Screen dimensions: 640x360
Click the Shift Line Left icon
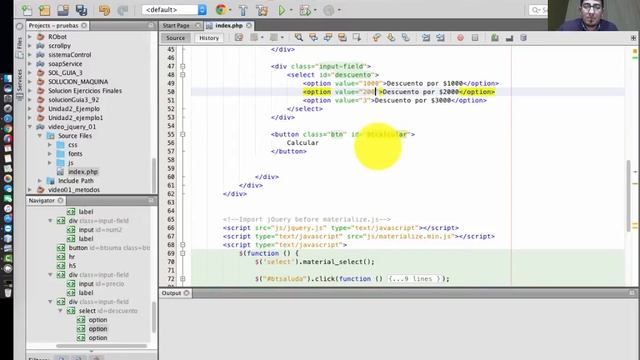click(x=426, y=38)
